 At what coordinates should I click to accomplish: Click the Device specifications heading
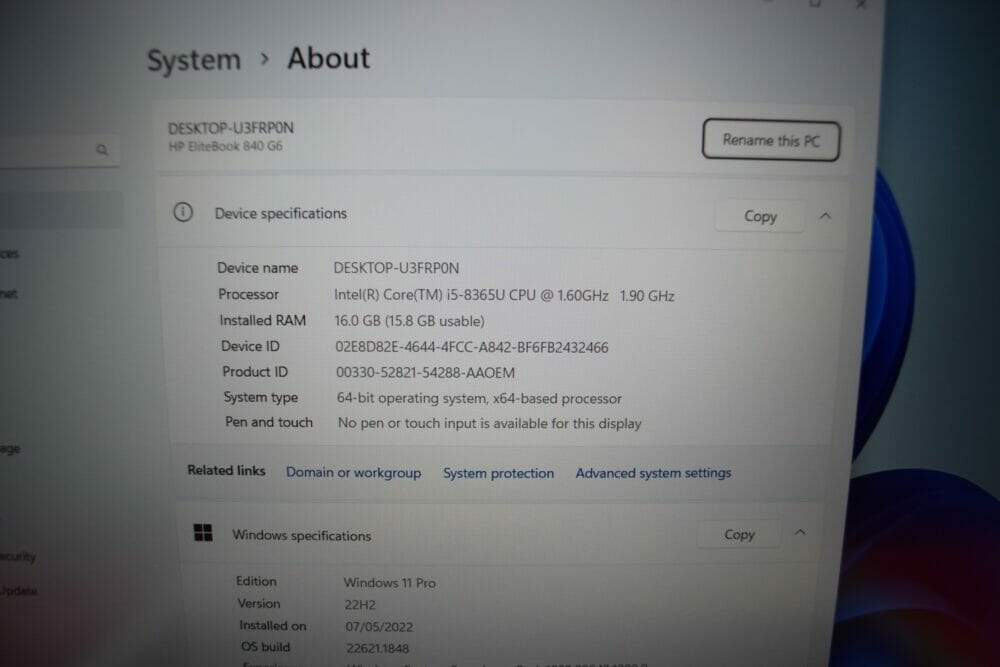click(x=281, y=214)
